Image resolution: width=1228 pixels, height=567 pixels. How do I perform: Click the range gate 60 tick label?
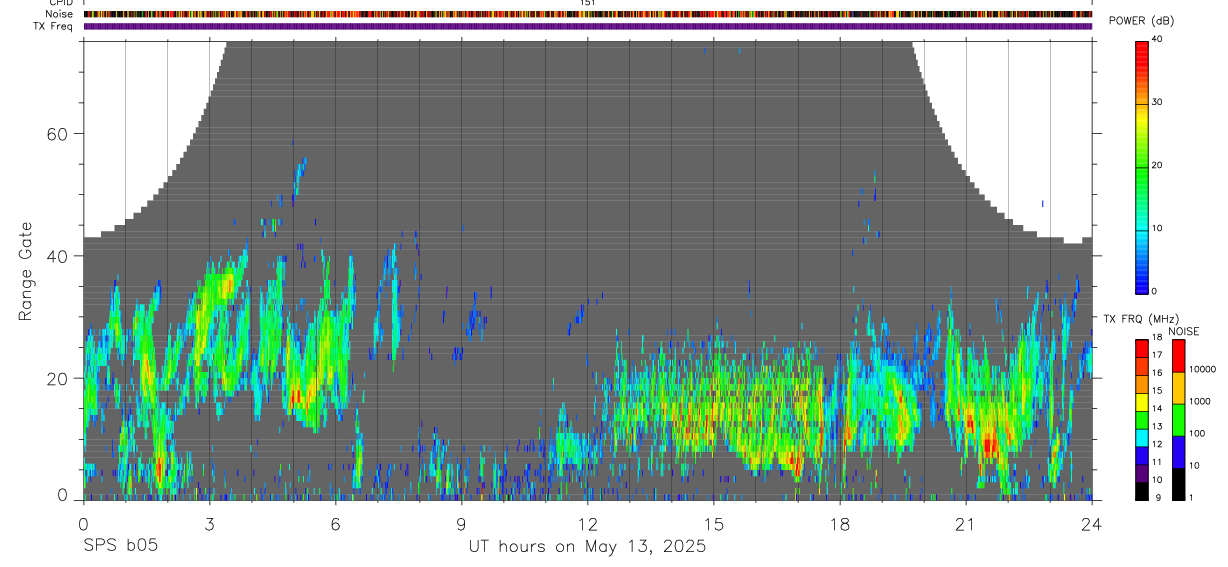pyautogui.click(x=55, y=134)
